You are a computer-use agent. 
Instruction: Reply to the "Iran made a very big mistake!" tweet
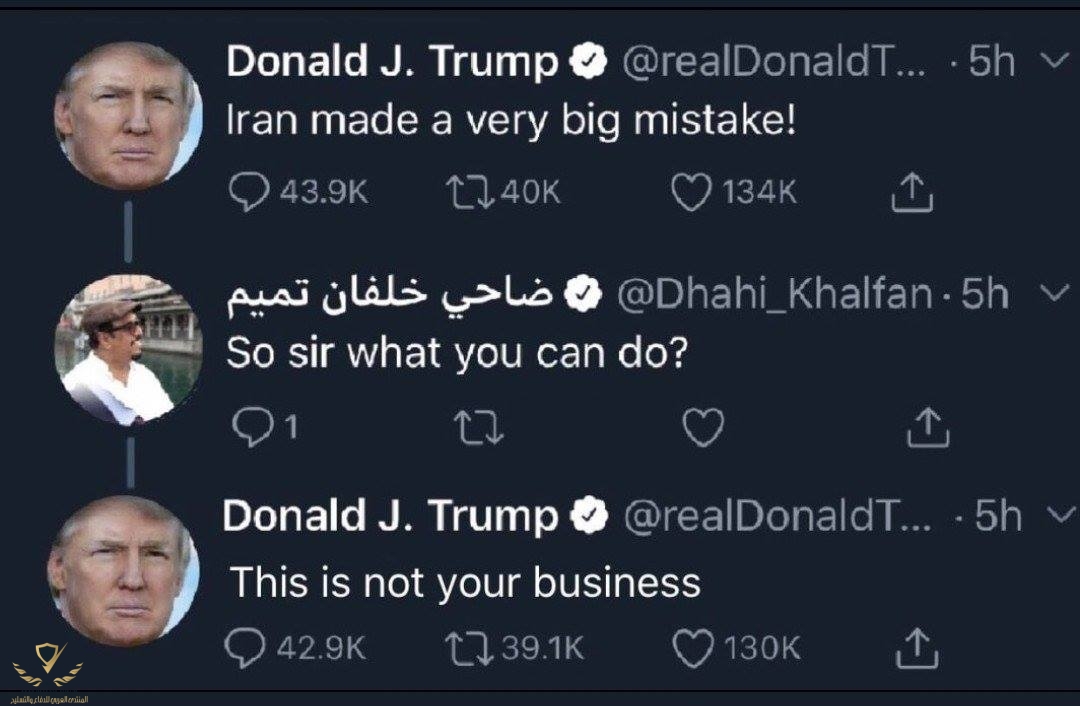(246, 192)
